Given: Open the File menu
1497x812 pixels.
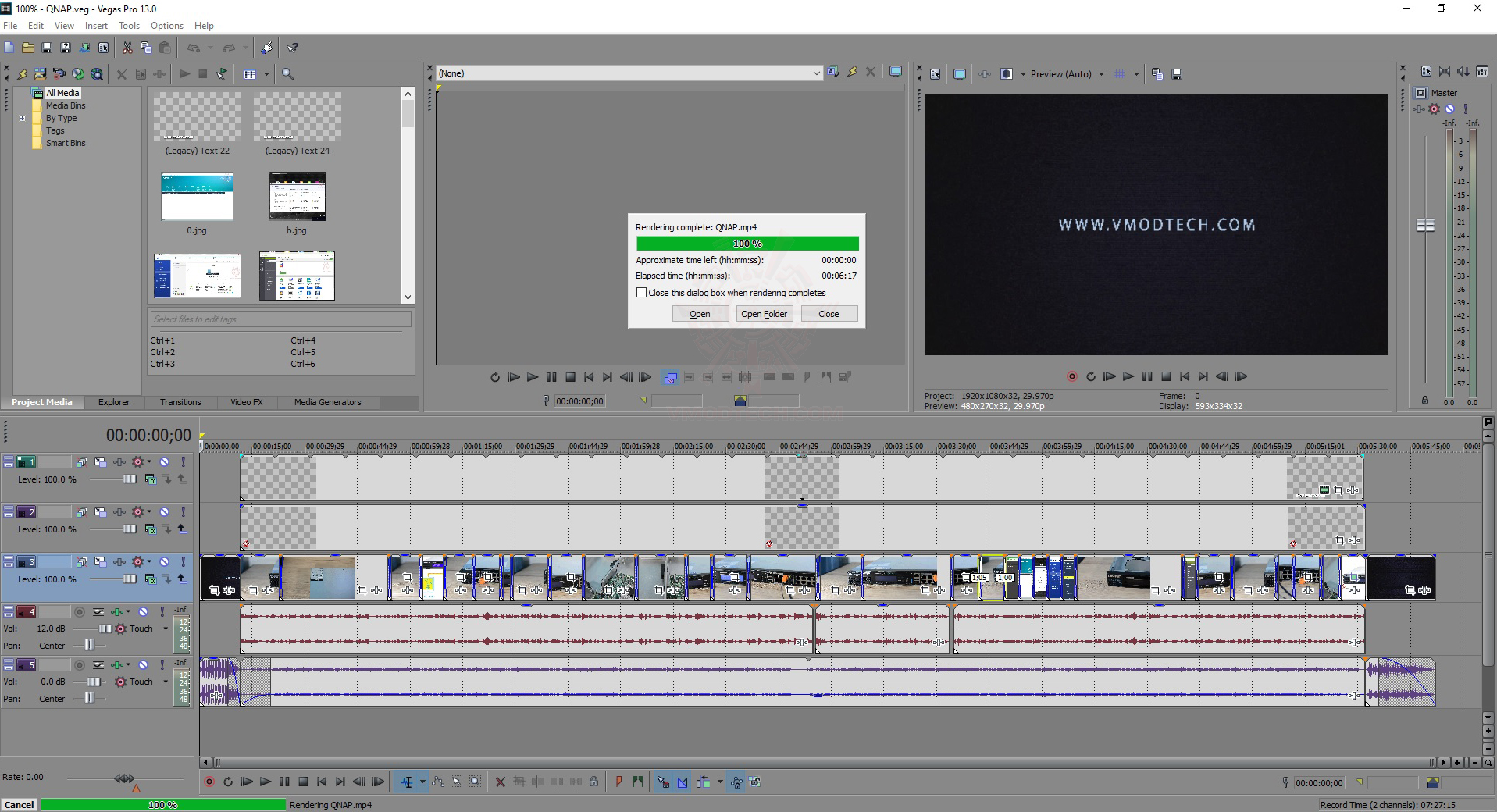Looking at the screenshot, I should coord(10,26).
